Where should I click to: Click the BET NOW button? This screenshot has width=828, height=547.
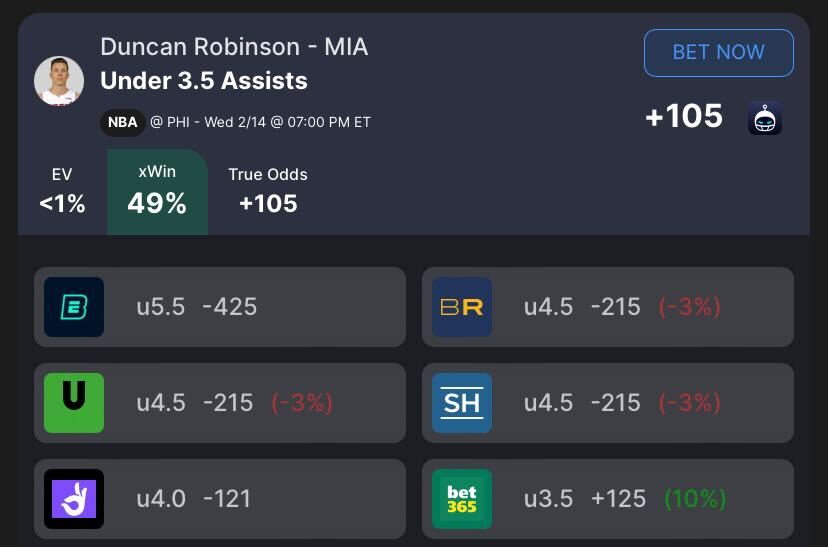click(718, 53)
